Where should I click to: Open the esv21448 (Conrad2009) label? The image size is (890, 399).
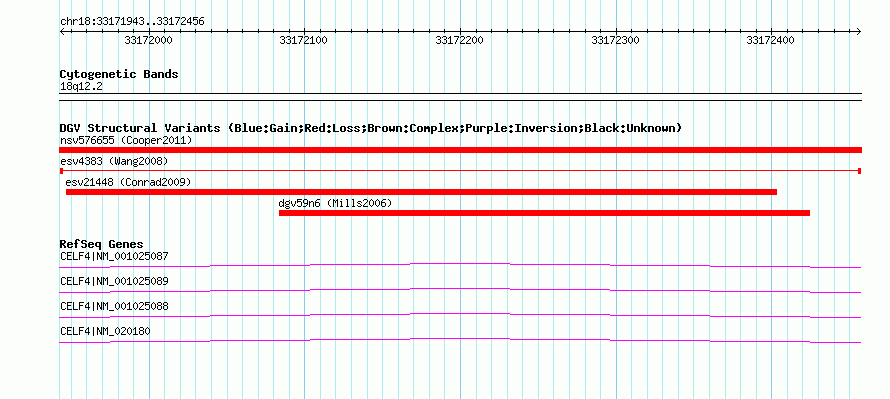(128, 182)
